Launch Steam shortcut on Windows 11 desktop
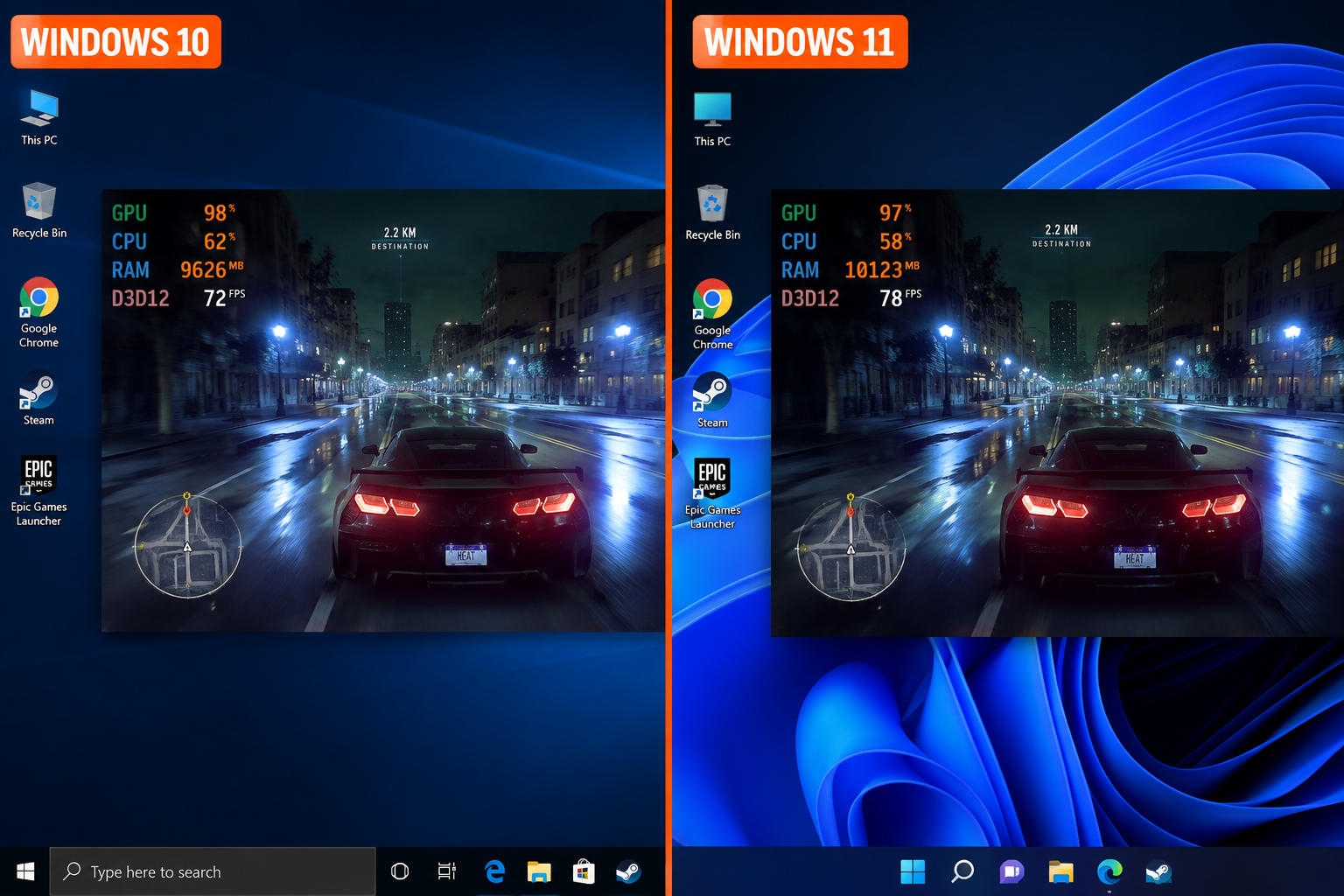 (x=712, y=400)
